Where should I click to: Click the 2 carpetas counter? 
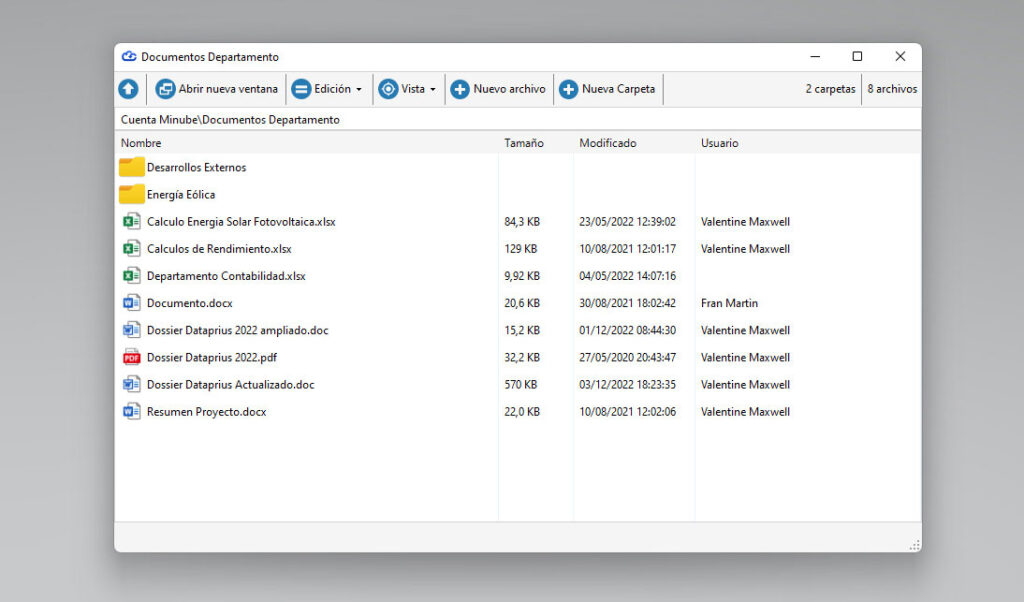coord(830,89)
